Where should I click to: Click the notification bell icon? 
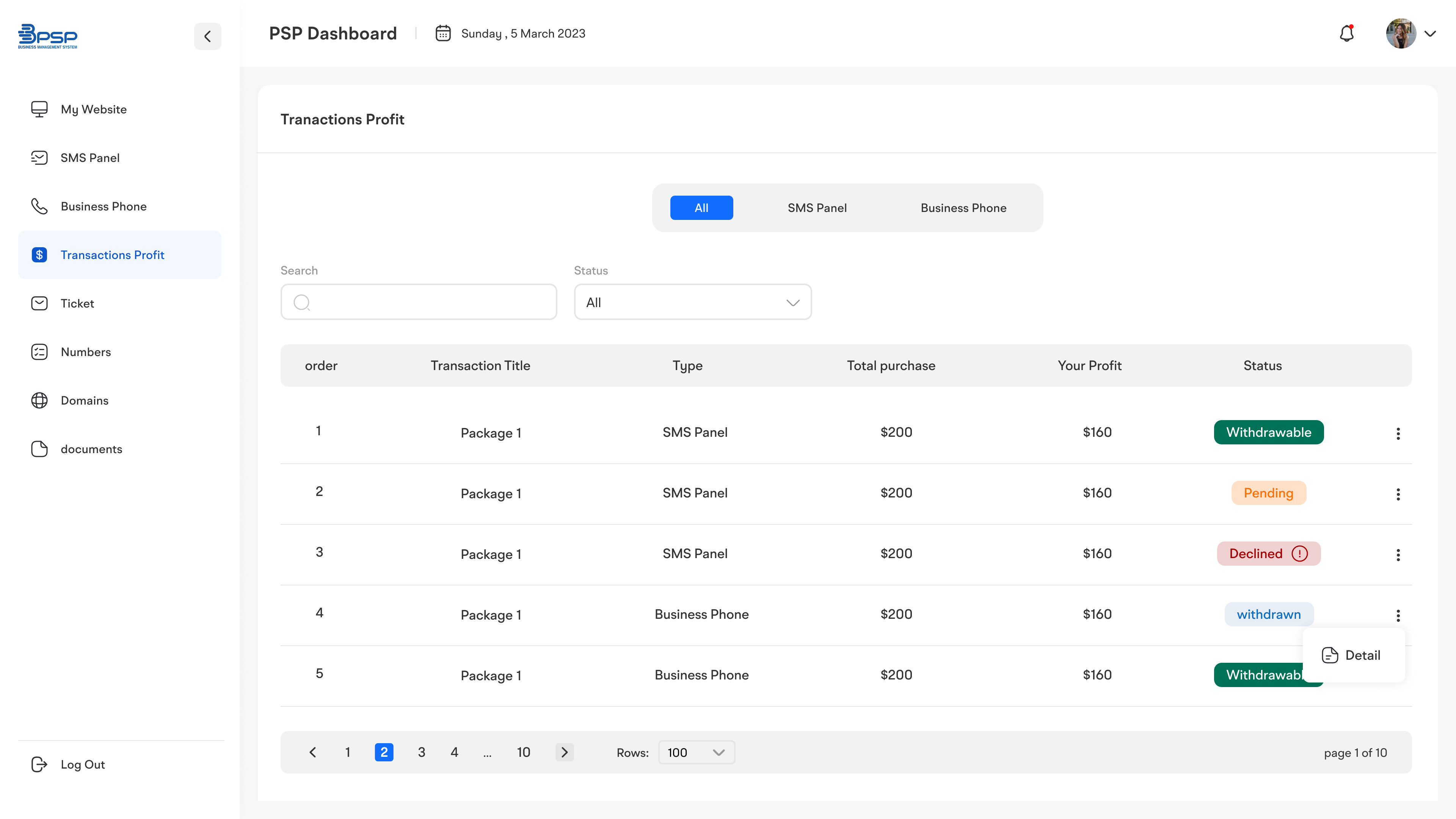(1346, 34)
